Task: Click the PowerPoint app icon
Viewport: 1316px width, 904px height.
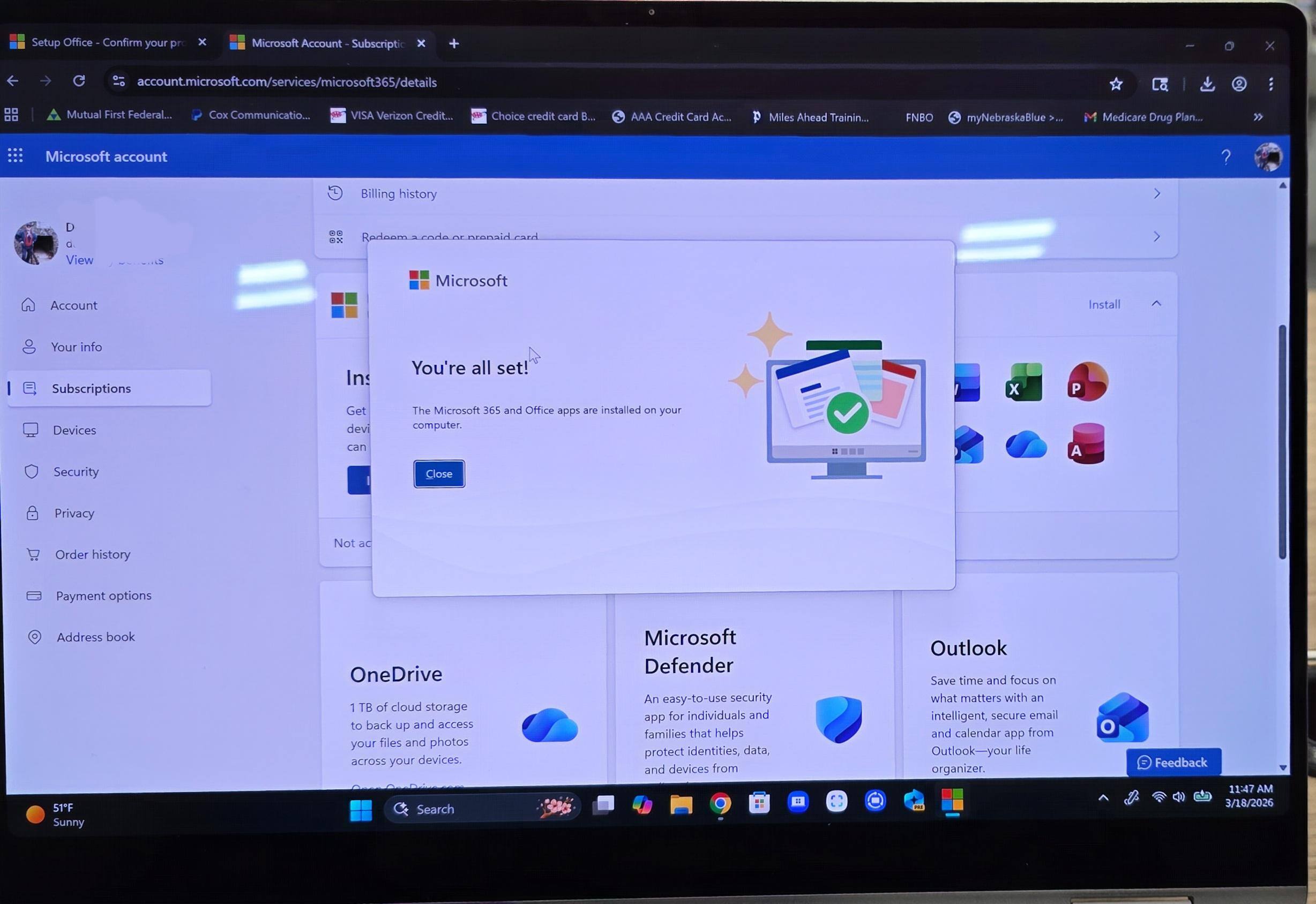Action: (x=1087, y=382)
